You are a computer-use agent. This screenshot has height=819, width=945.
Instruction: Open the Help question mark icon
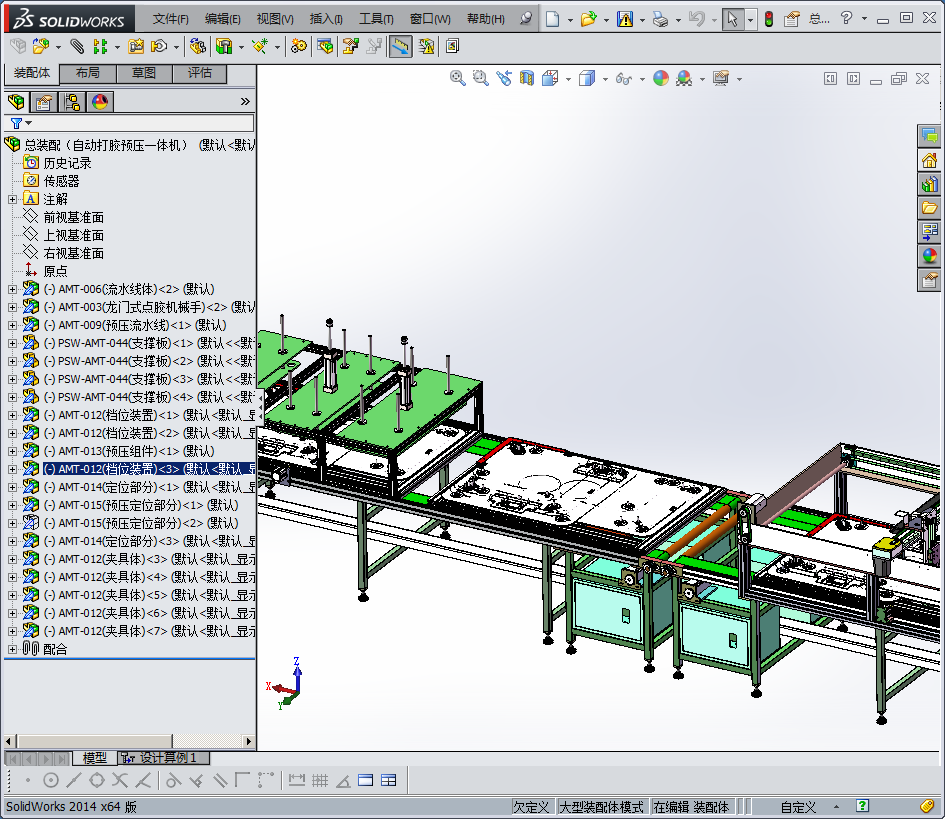pos(846,19)
